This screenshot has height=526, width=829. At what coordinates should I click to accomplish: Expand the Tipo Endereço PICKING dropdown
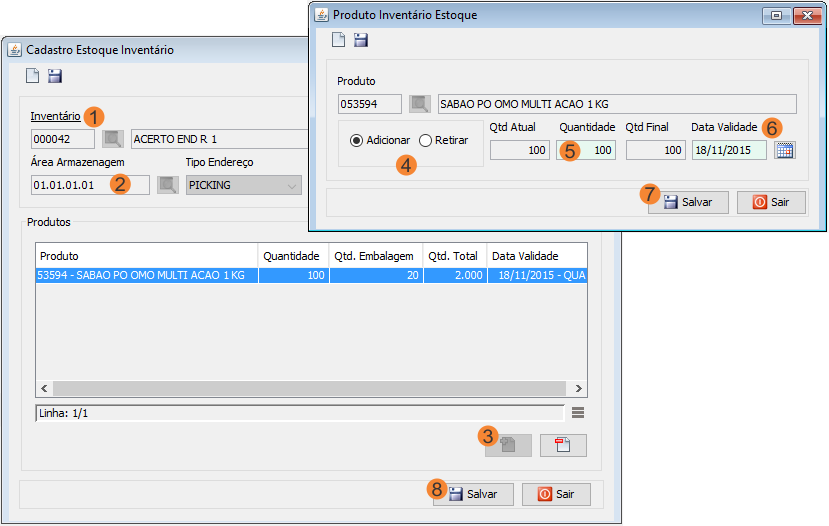(291, 185)
